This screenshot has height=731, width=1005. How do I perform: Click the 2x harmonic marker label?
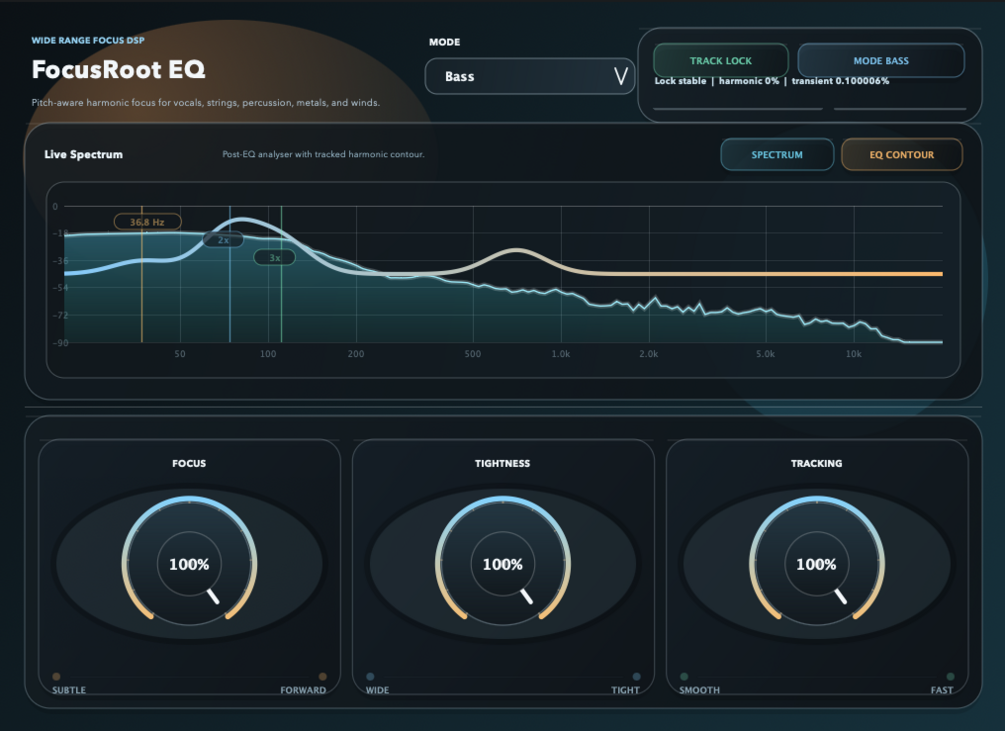[223, 240]
